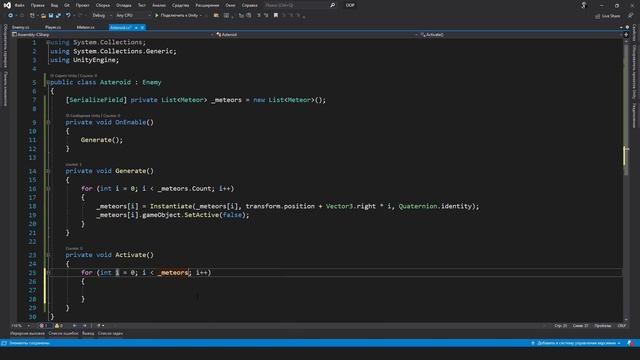The width and height of the screenshot is (640, 360).
Task: Open the Иерархия вызовов panel tab
Action: pos(27,333)
